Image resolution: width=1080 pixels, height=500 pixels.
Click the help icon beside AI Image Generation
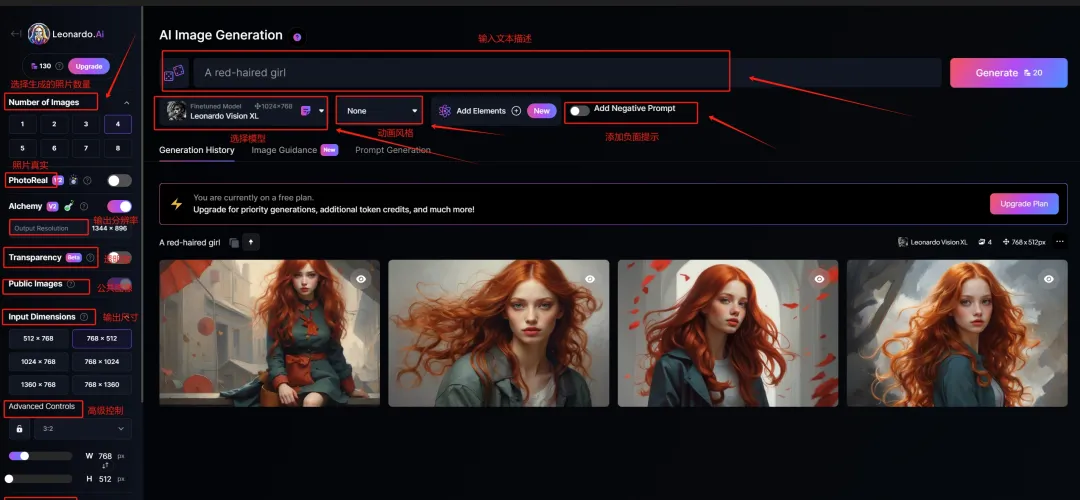click(x=297, y=37)
